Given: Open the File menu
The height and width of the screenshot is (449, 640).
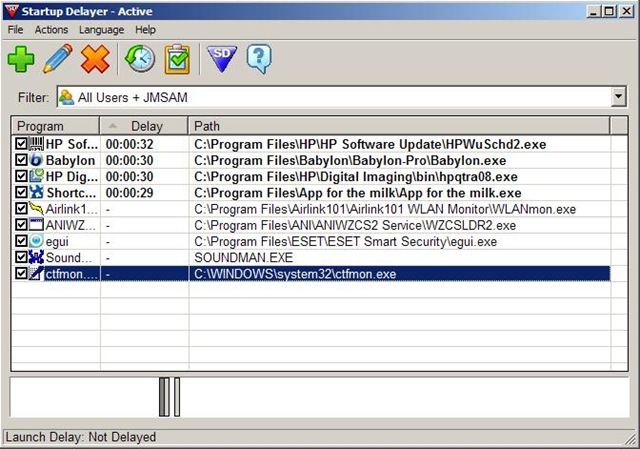Looking at the screenshot, I should (x=16, y=30).
